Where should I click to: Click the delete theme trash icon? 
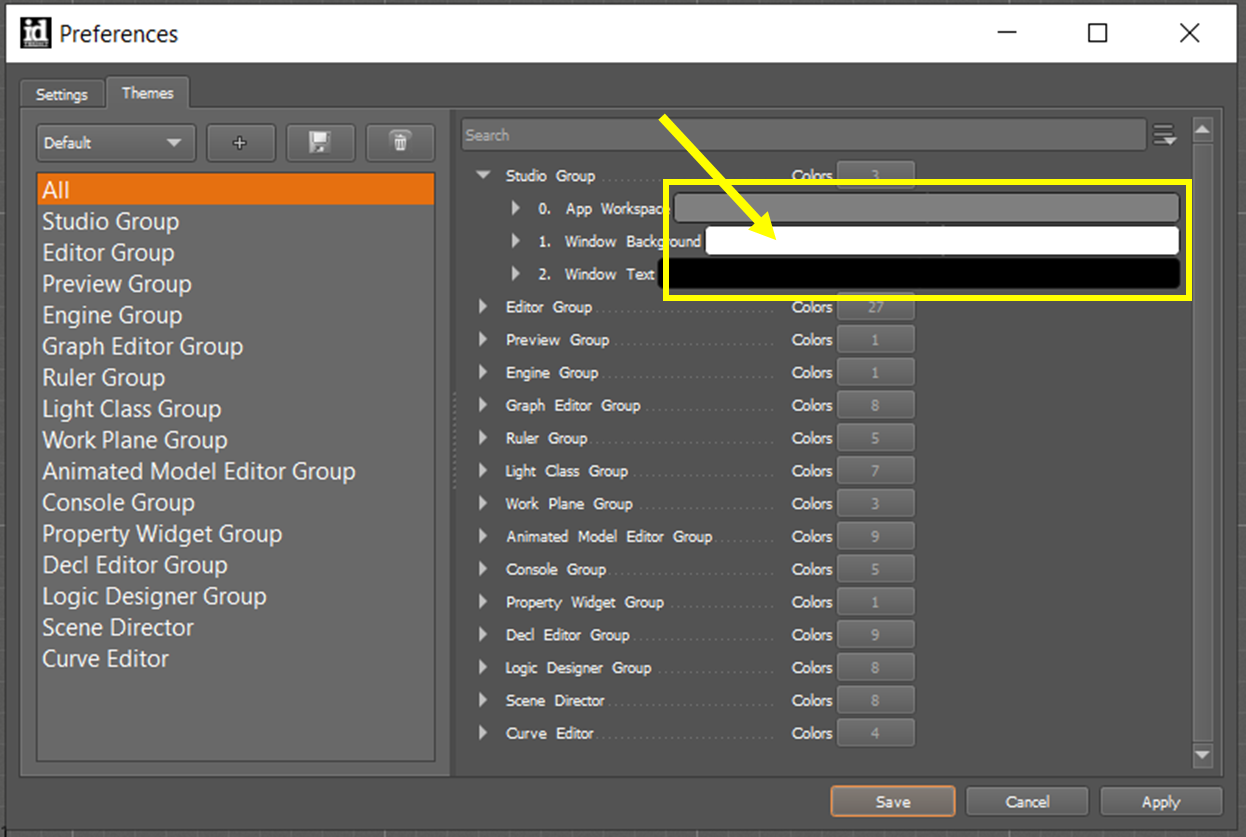coord(400,143)
